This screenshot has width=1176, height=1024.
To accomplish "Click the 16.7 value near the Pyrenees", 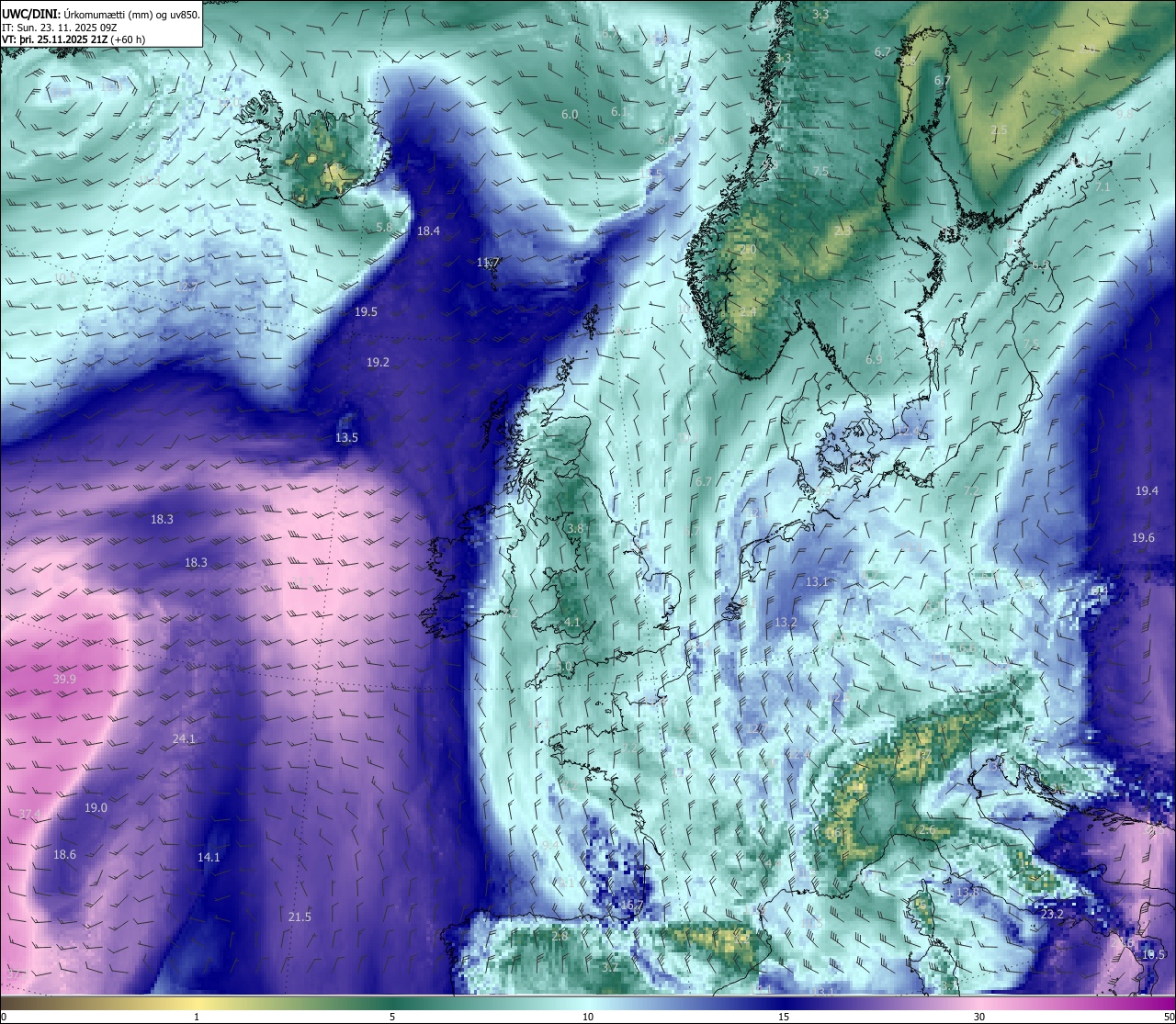I will pyautogui.click(x=631, y=906).
